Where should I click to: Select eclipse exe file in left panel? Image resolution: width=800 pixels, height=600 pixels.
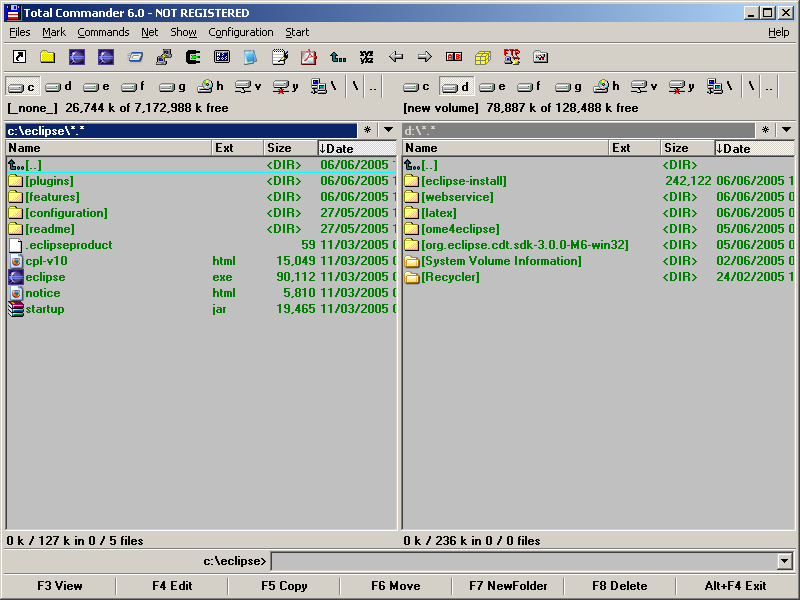pyautogui.click(x=202, y=277)
